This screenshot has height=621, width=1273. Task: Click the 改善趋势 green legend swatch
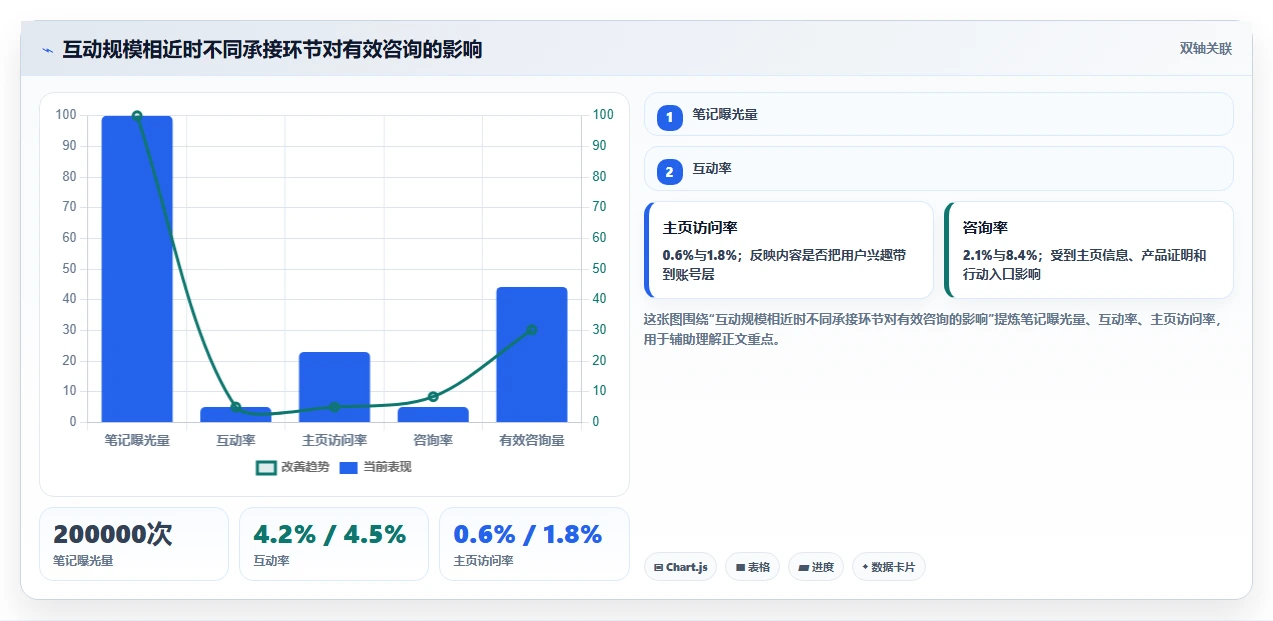266,467
